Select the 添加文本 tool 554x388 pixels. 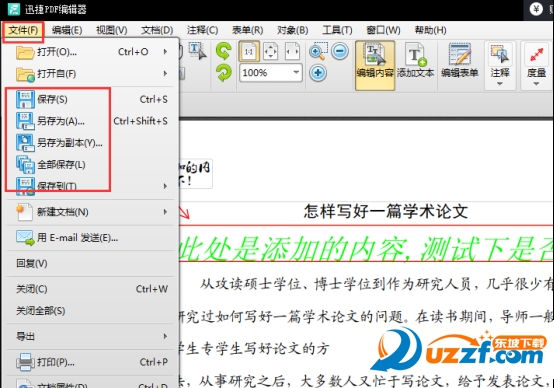tap(416, 60)
